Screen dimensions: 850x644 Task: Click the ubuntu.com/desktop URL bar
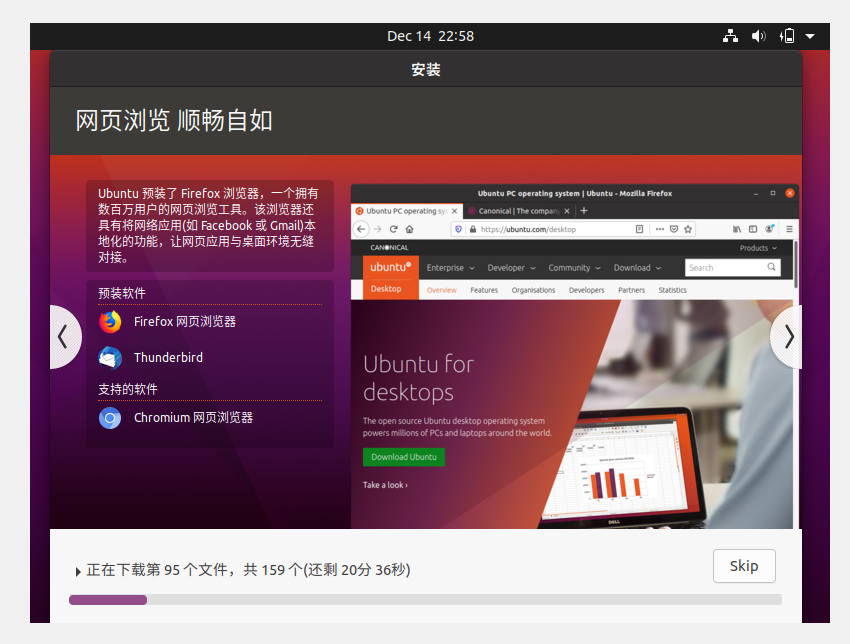coord(572,229)
